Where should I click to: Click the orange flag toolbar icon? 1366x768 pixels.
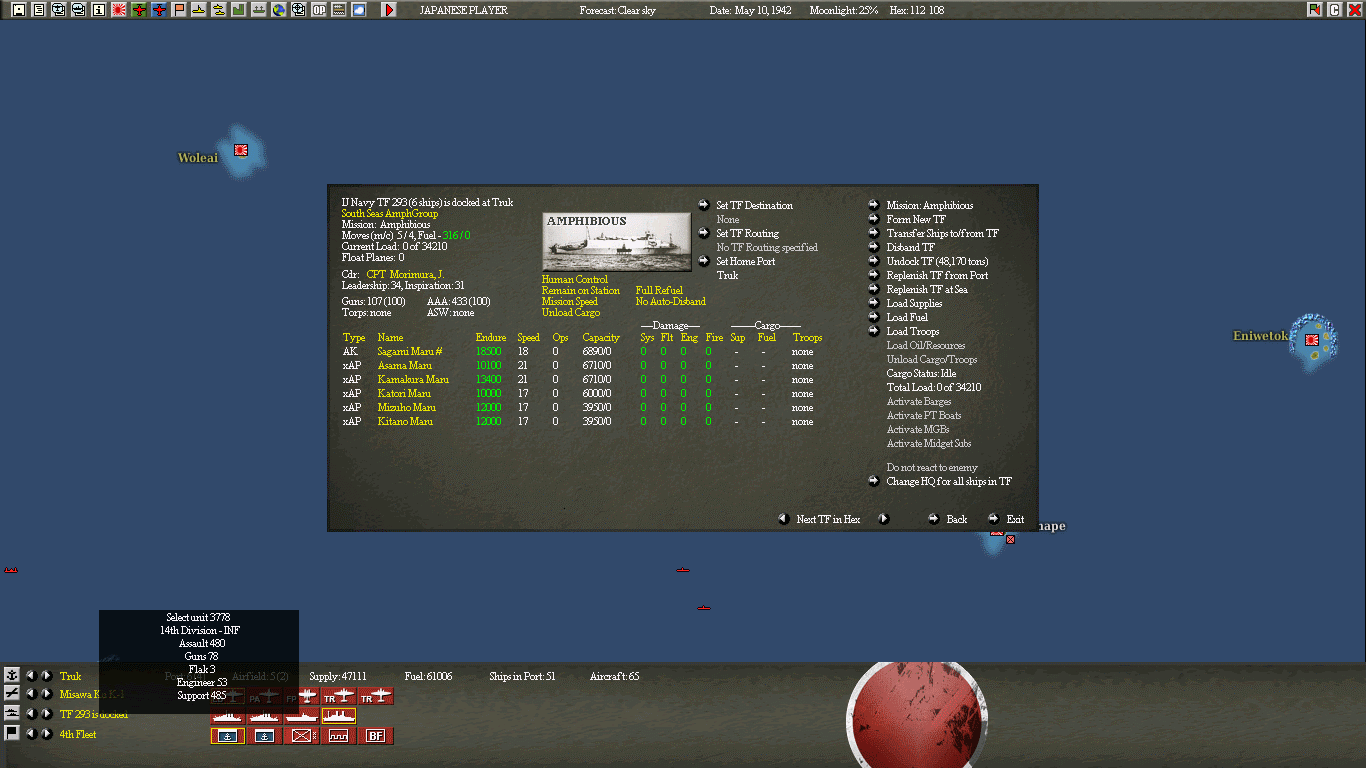point(179,10)
